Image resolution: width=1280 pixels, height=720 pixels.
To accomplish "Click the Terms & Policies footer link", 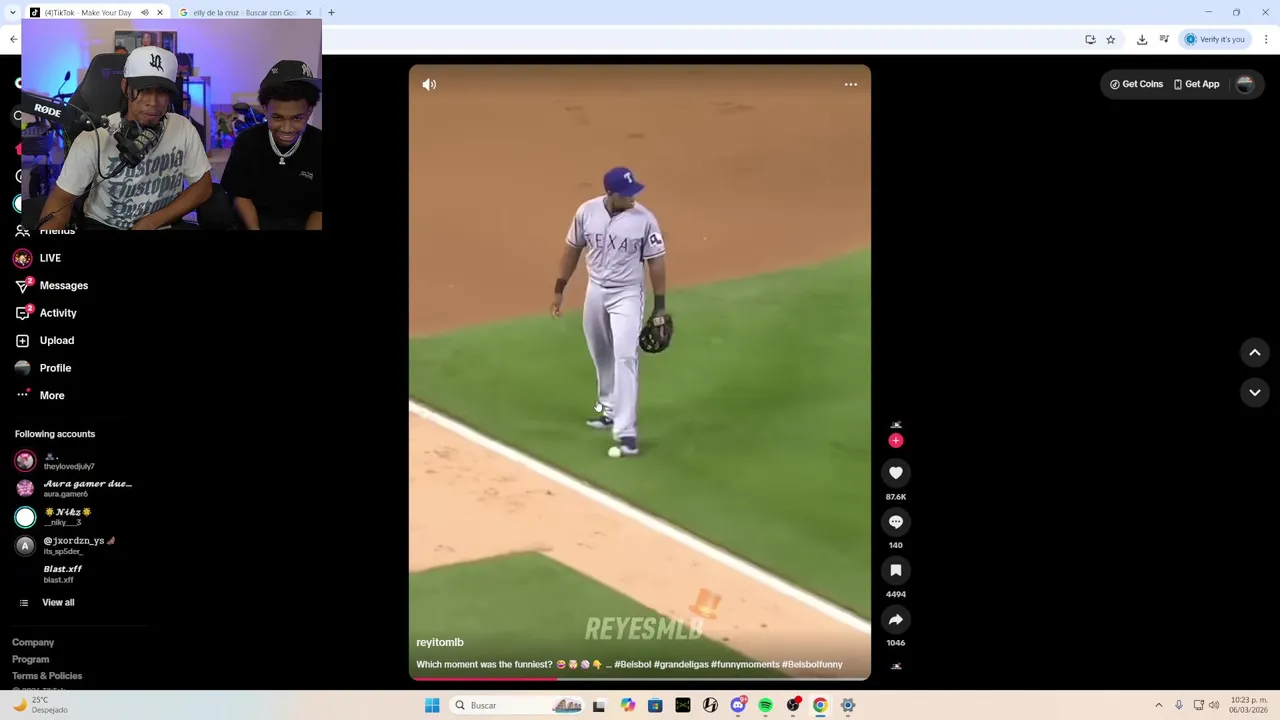I will tap(47, 677).
